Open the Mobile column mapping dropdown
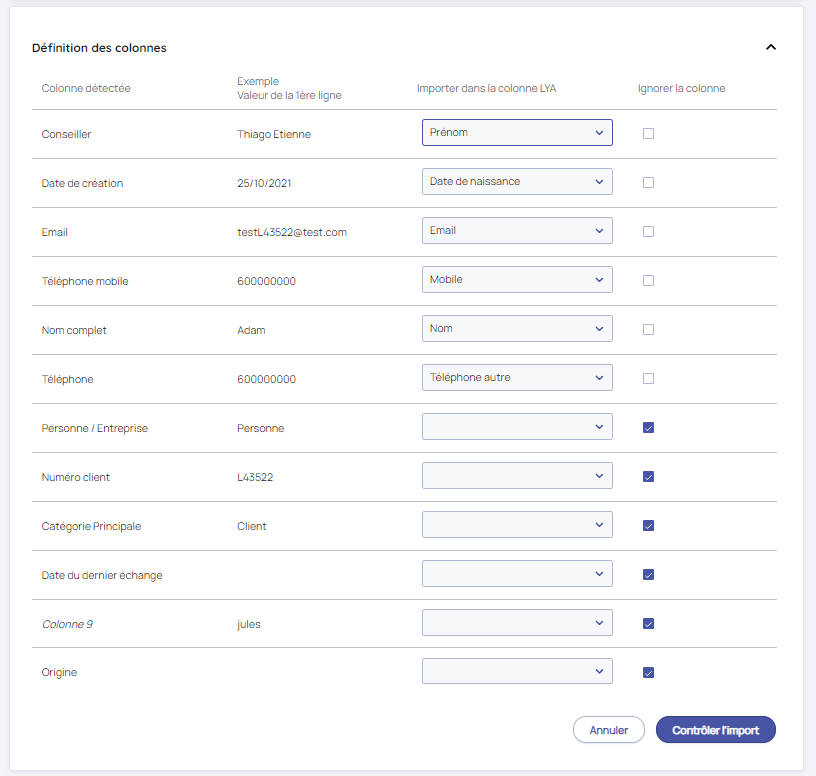This screenshot has width=816, height=776. [x=517, y=280]
